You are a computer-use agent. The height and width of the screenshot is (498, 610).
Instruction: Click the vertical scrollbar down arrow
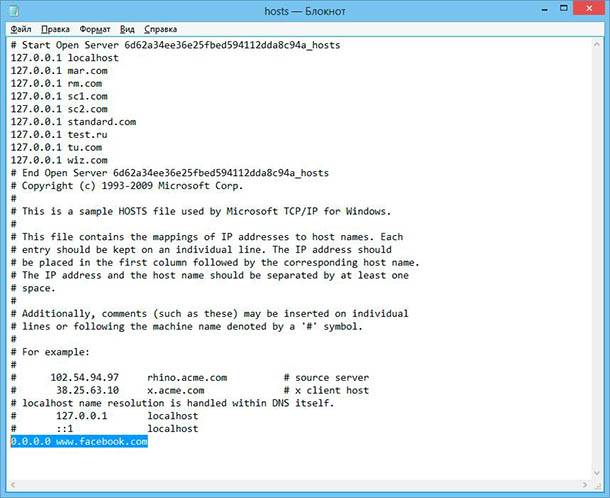(596, 473)
